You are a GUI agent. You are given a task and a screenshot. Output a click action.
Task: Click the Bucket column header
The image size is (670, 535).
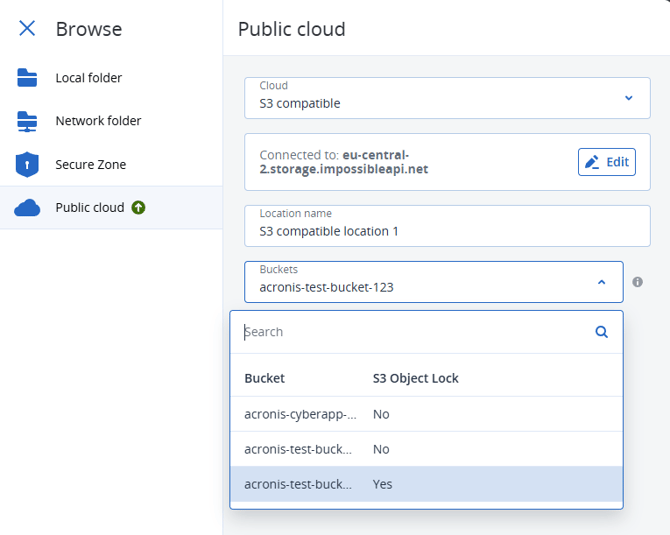[x=265, y=378]
